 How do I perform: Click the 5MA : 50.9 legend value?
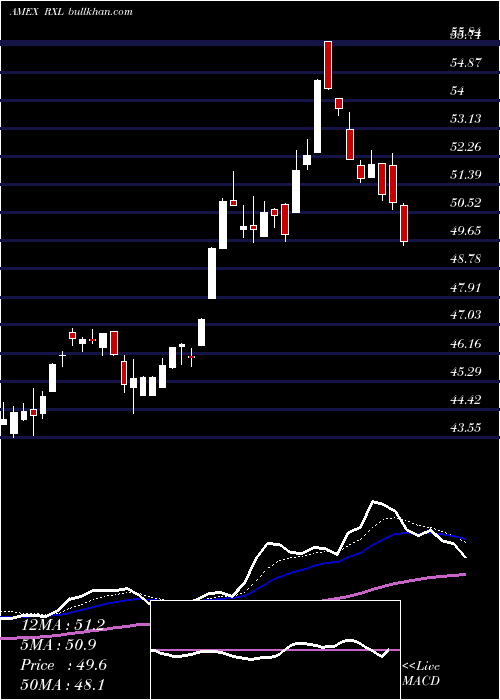pyautogui.click(x=58, y=645)
